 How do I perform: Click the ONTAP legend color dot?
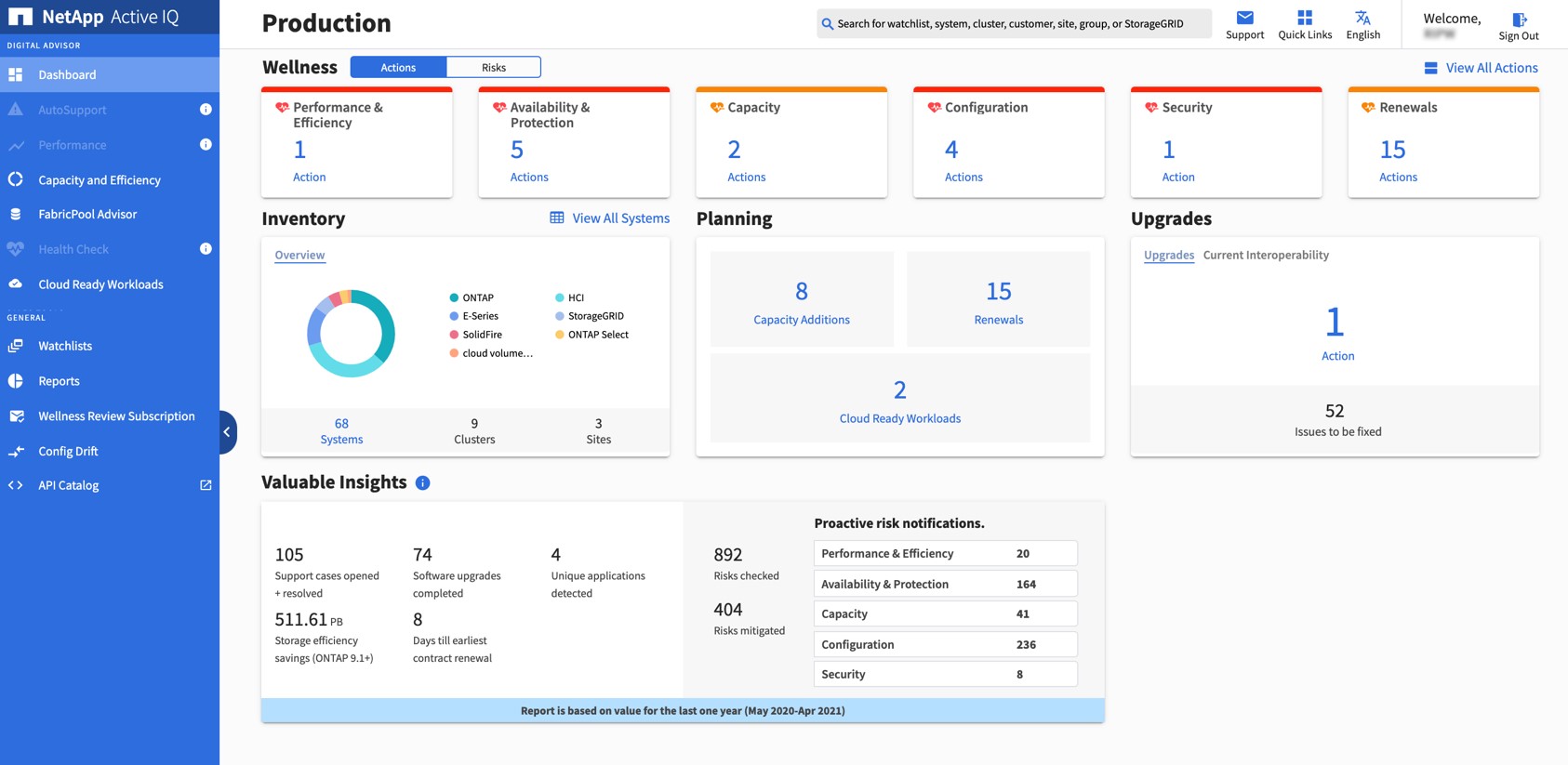tap(454, 297)
